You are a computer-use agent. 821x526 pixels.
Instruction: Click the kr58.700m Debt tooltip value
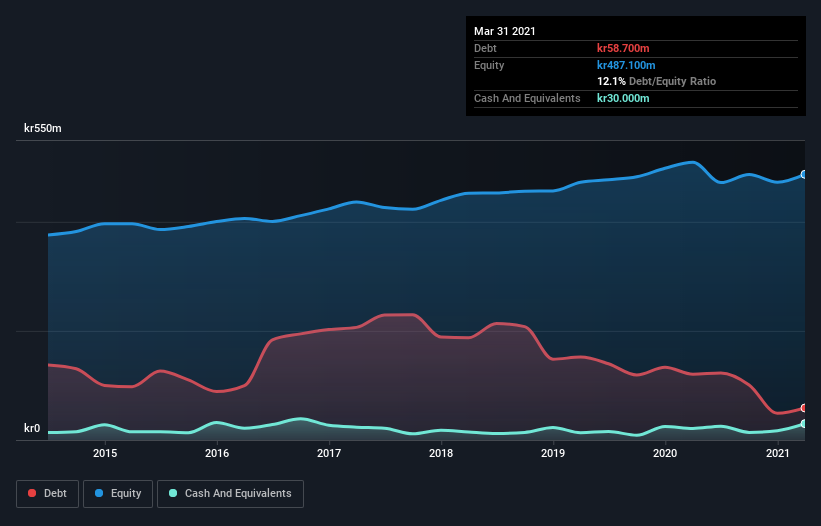(x=623, y=48)
